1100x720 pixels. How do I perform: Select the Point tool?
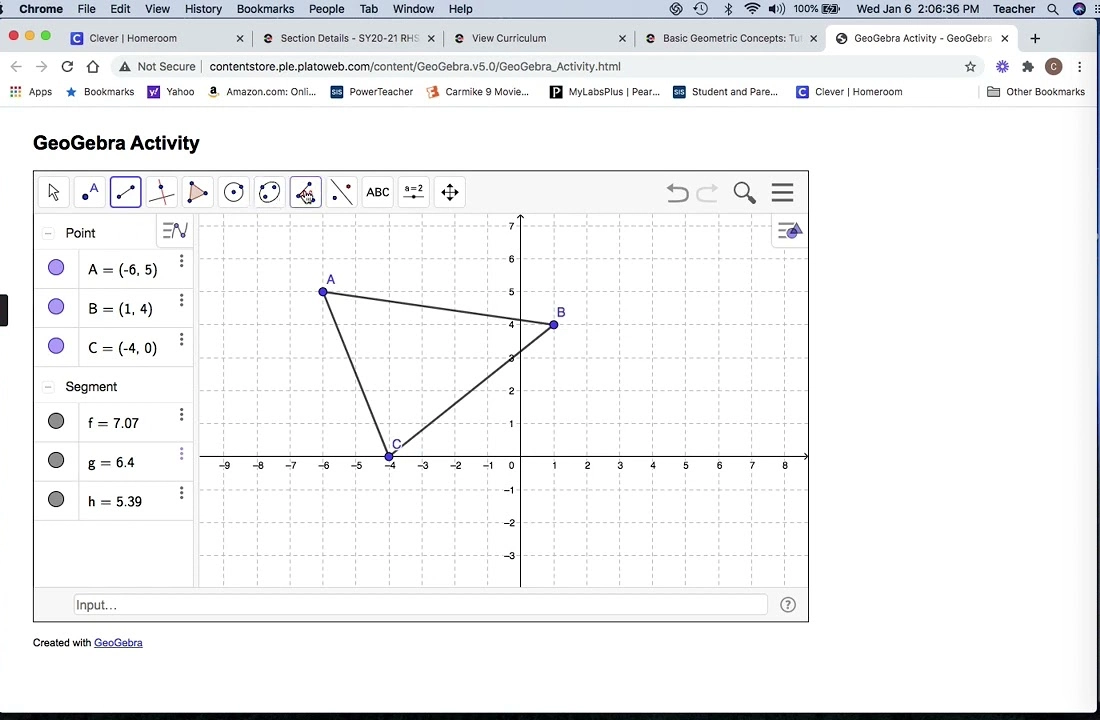(x=90, y=192)
